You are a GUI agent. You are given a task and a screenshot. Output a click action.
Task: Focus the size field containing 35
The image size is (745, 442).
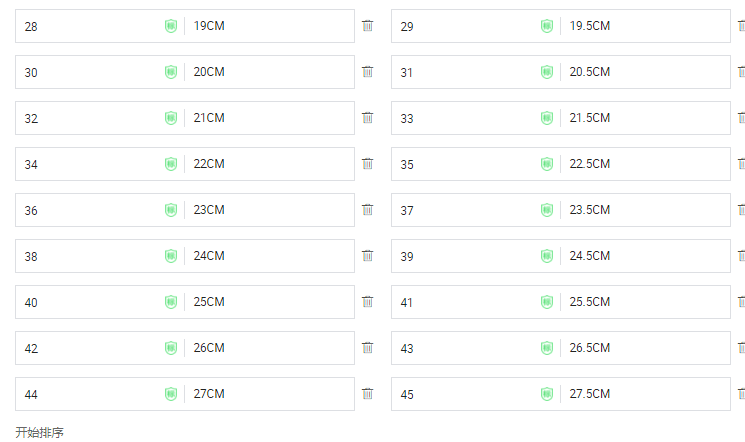pos(465,164)
